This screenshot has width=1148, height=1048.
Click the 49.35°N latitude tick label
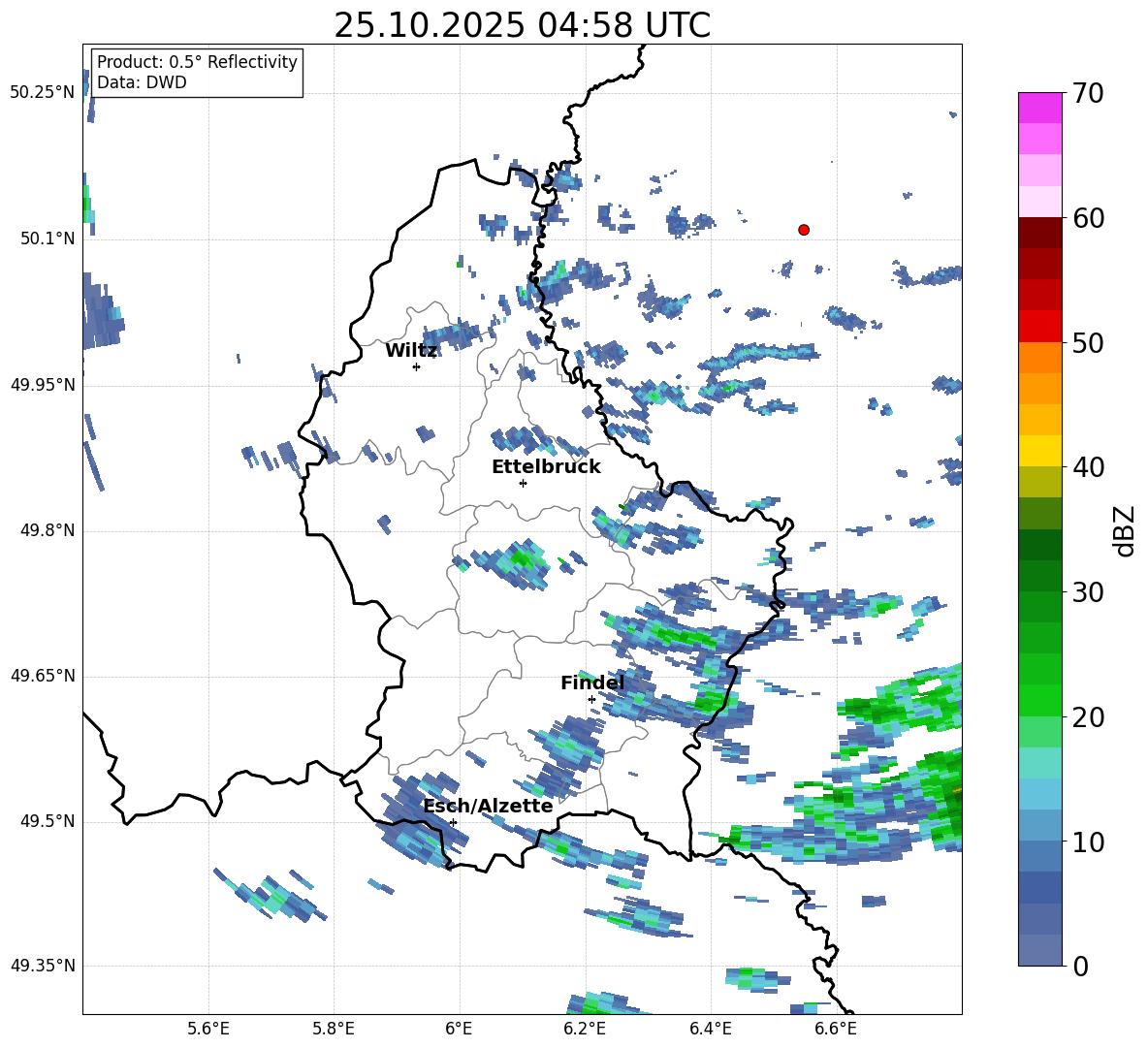[43, 966]
